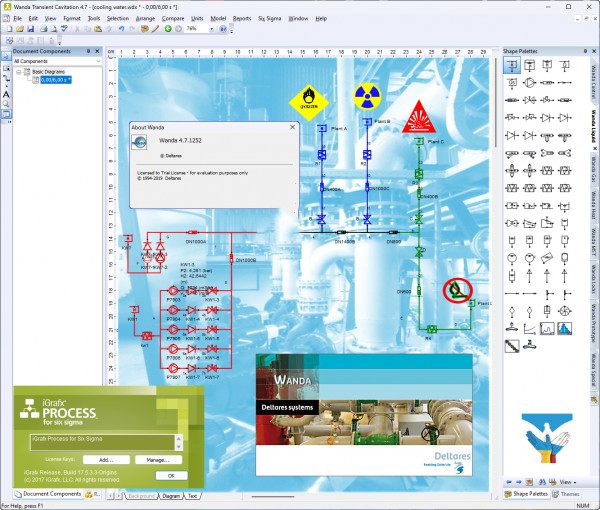Click the Undo arrow icon
The width and height of the screenshot is (600, 510).
click(121, 29)
